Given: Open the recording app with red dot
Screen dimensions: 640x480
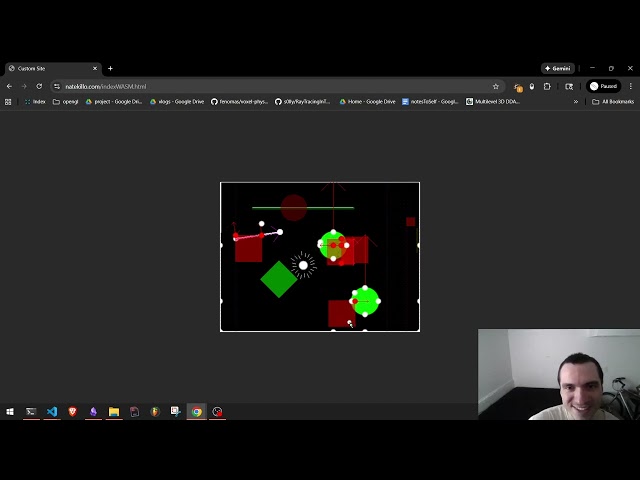Looking at the screenshot, I should tap(217, 411).
